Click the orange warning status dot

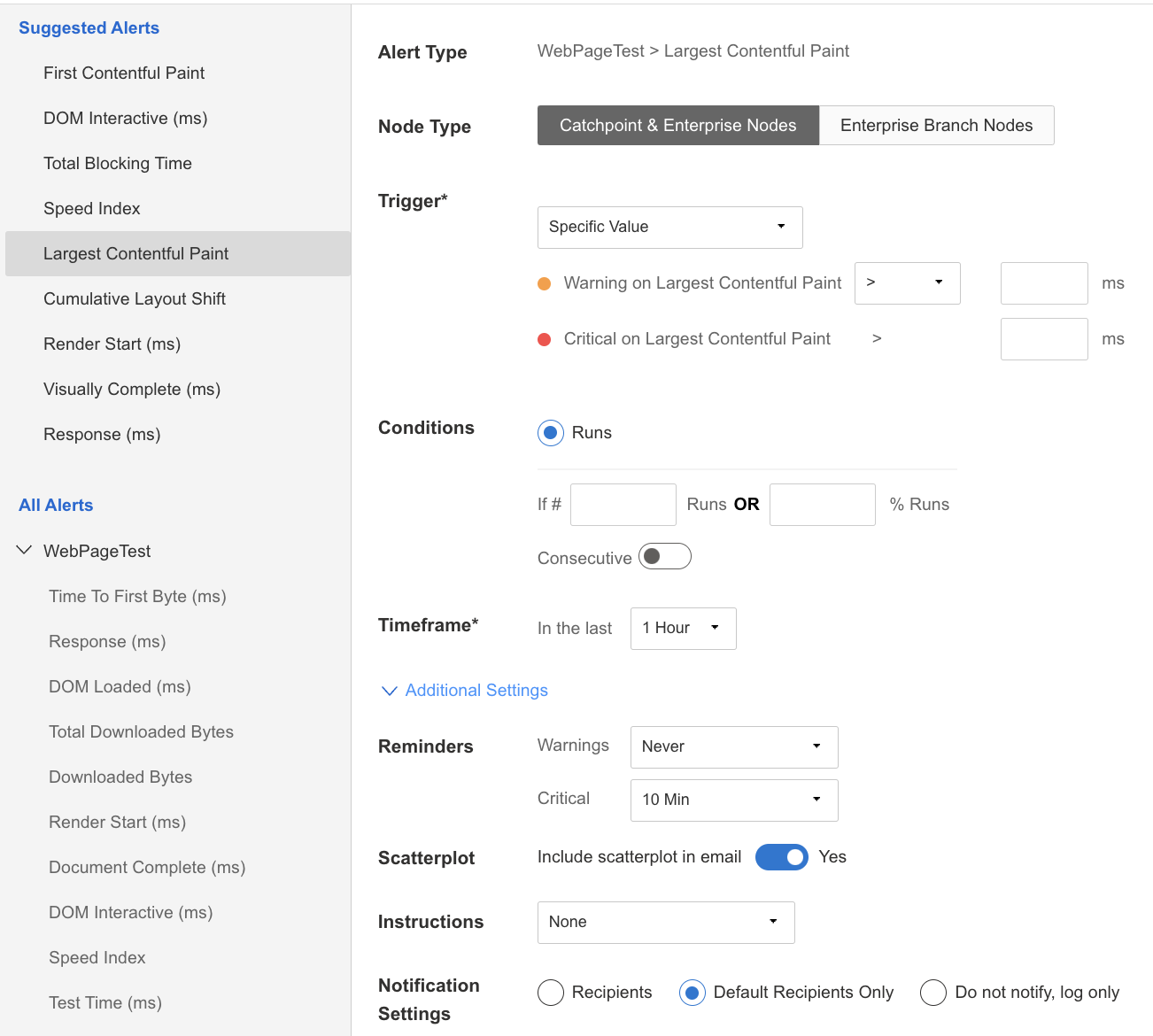[545, 284]
